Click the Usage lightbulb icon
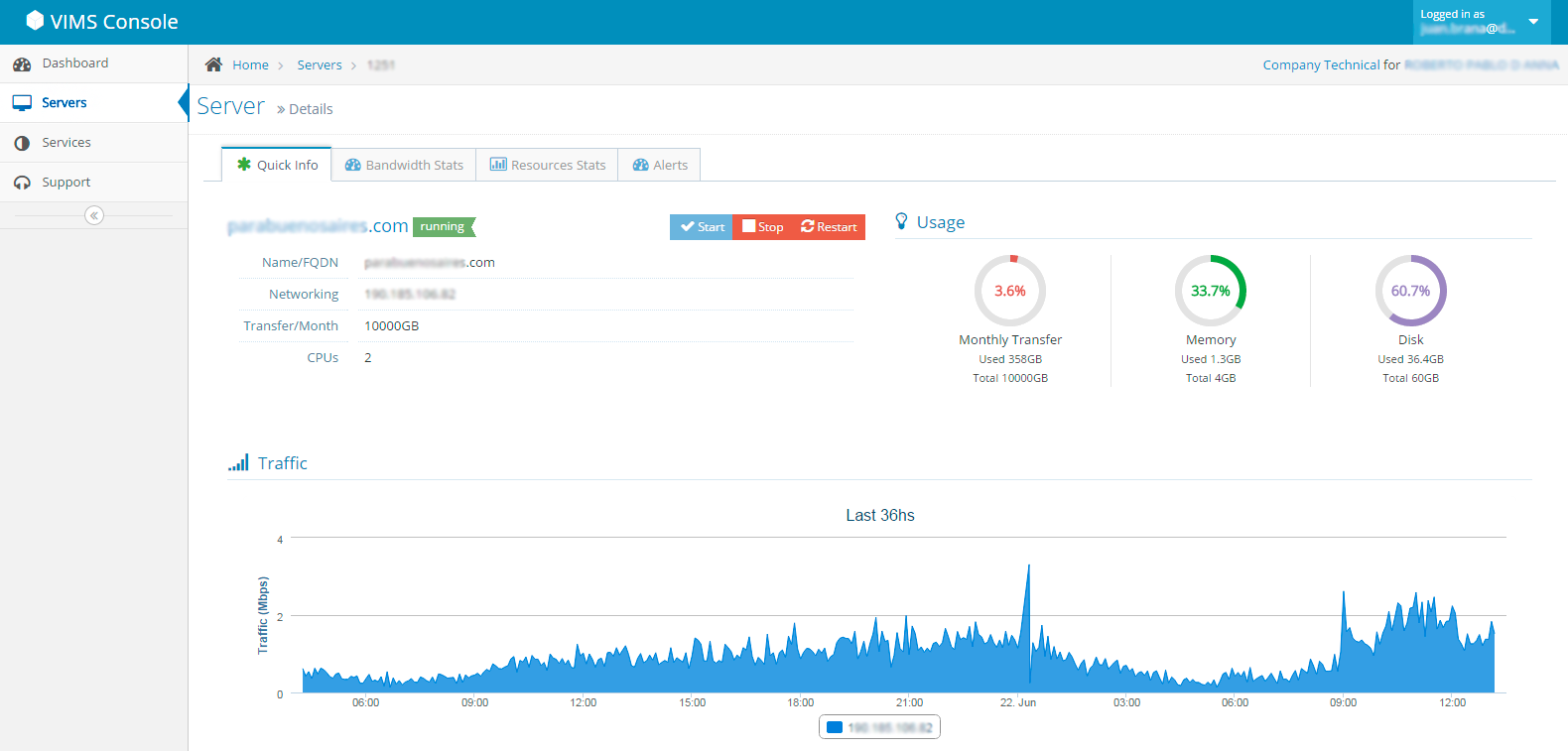The height and width of the screenshot is (751, 1568). [x=901, y=221]
